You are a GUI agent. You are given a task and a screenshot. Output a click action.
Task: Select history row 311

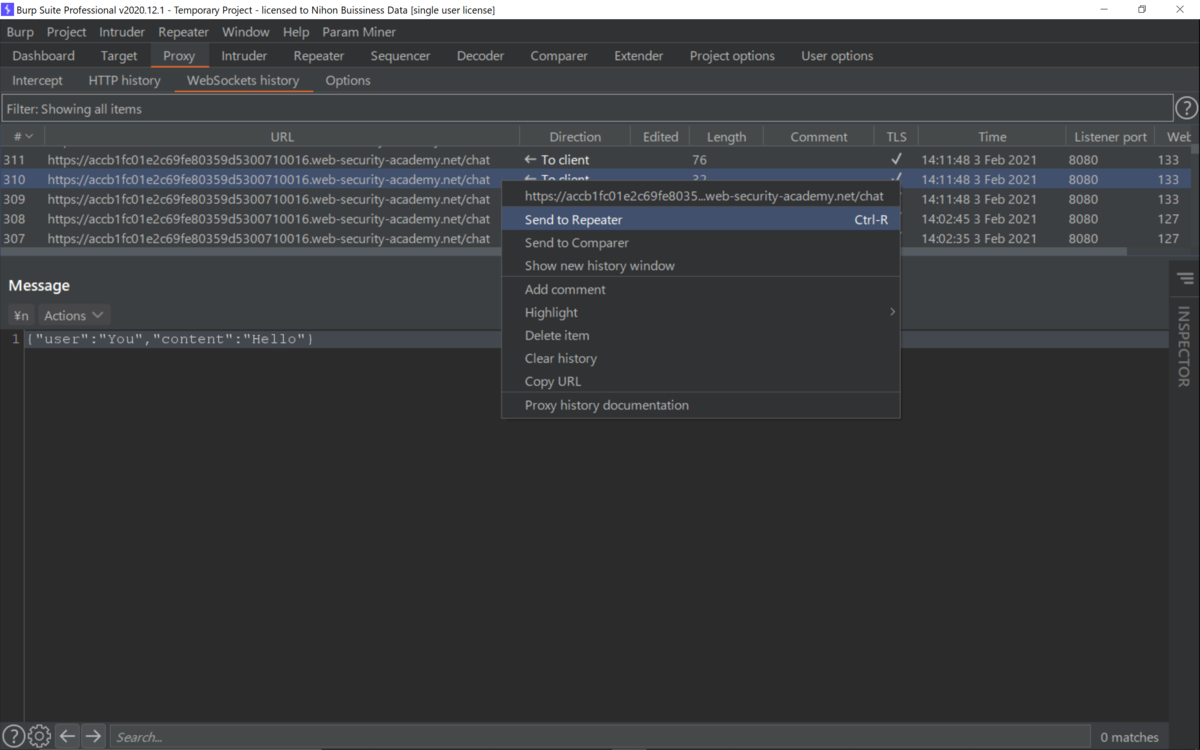click(x=596, y=160)
